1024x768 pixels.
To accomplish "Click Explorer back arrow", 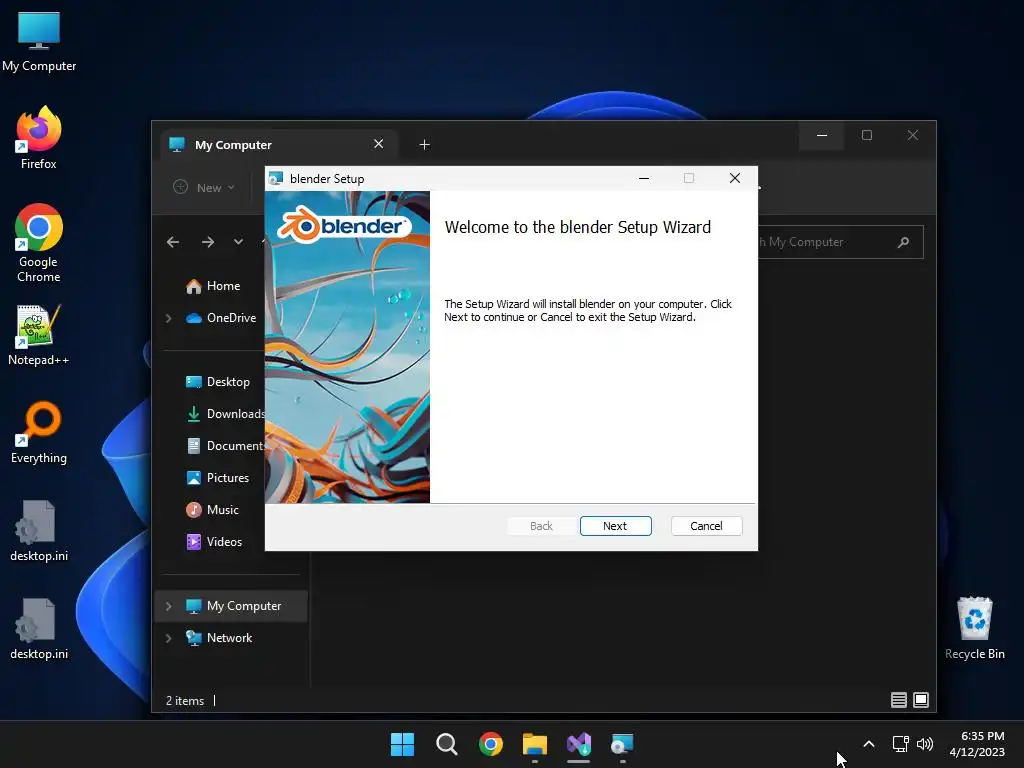I will point(173,242).
